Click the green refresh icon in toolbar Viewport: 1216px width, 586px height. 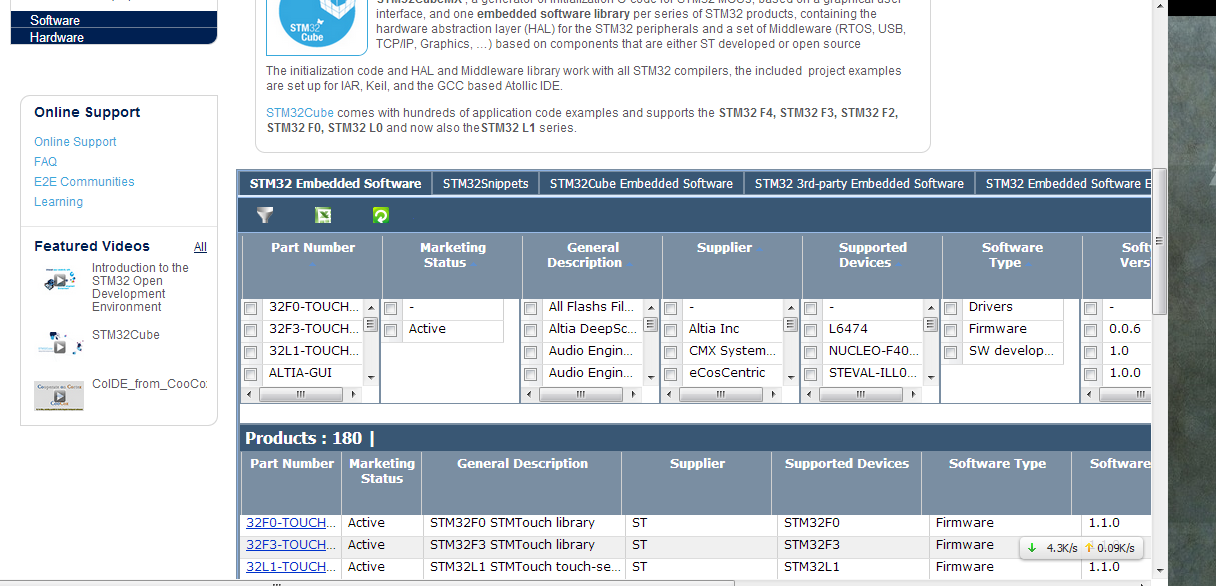tap(380, 215)
